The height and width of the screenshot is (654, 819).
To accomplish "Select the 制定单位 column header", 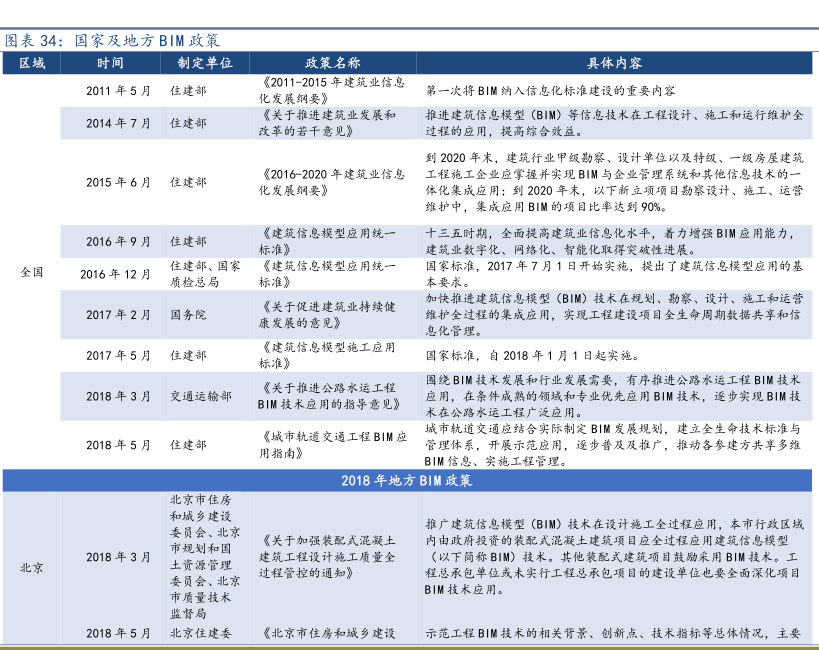I will pyautogui.click(x=205, y=63).
